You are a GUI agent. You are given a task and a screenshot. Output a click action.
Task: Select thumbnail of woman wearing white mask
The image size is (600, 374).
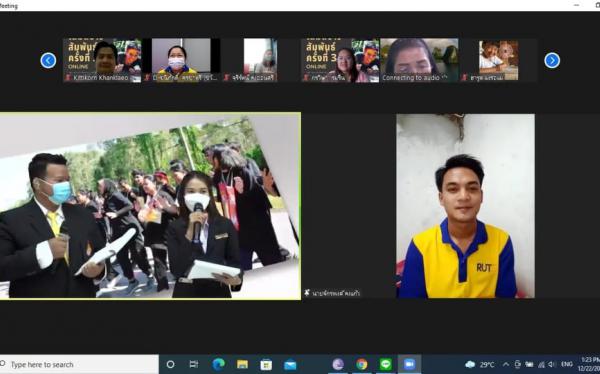pyautogui.click(x=181, y=60)
